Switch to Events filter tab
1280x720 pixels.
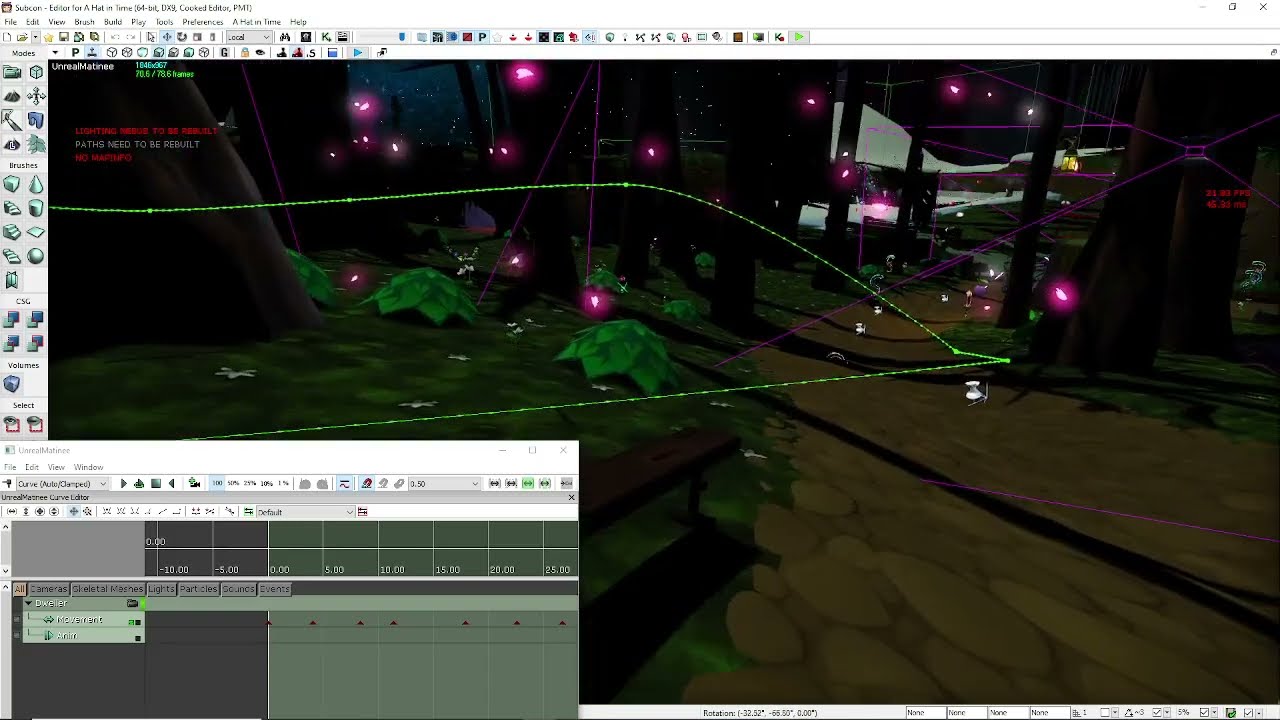[275, 589]
